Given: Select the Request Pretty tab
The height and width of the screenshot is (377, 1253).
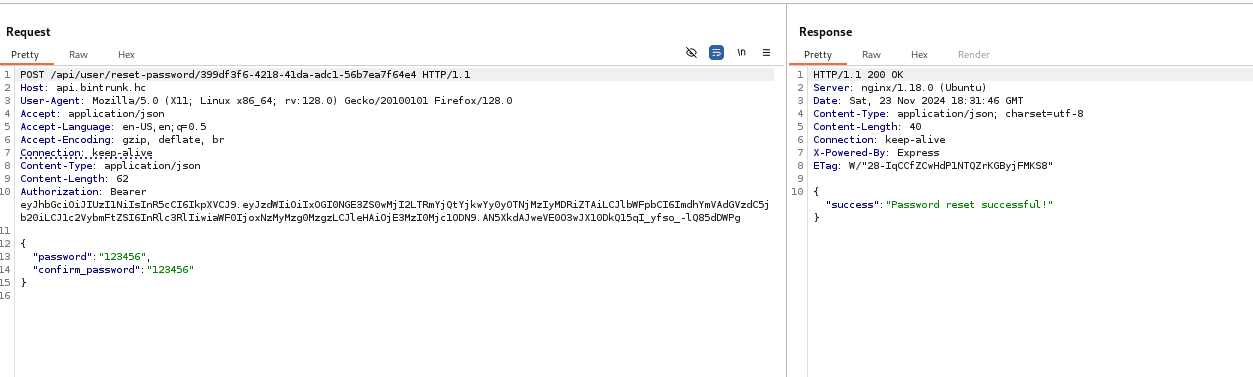Looking at the screenshot, I should point(25,55).
